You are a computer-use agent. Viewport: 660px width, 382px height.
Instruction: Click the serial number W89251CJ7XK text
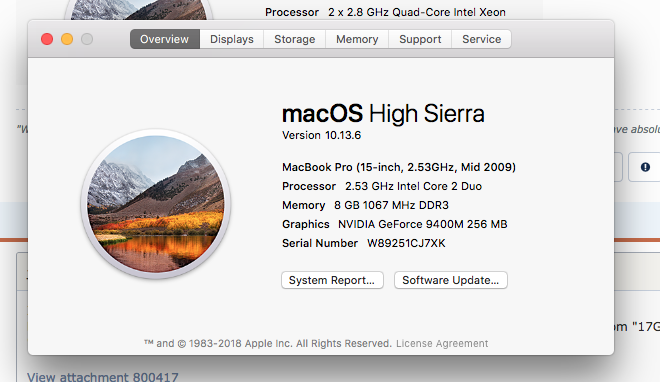(x=406, y=243)
